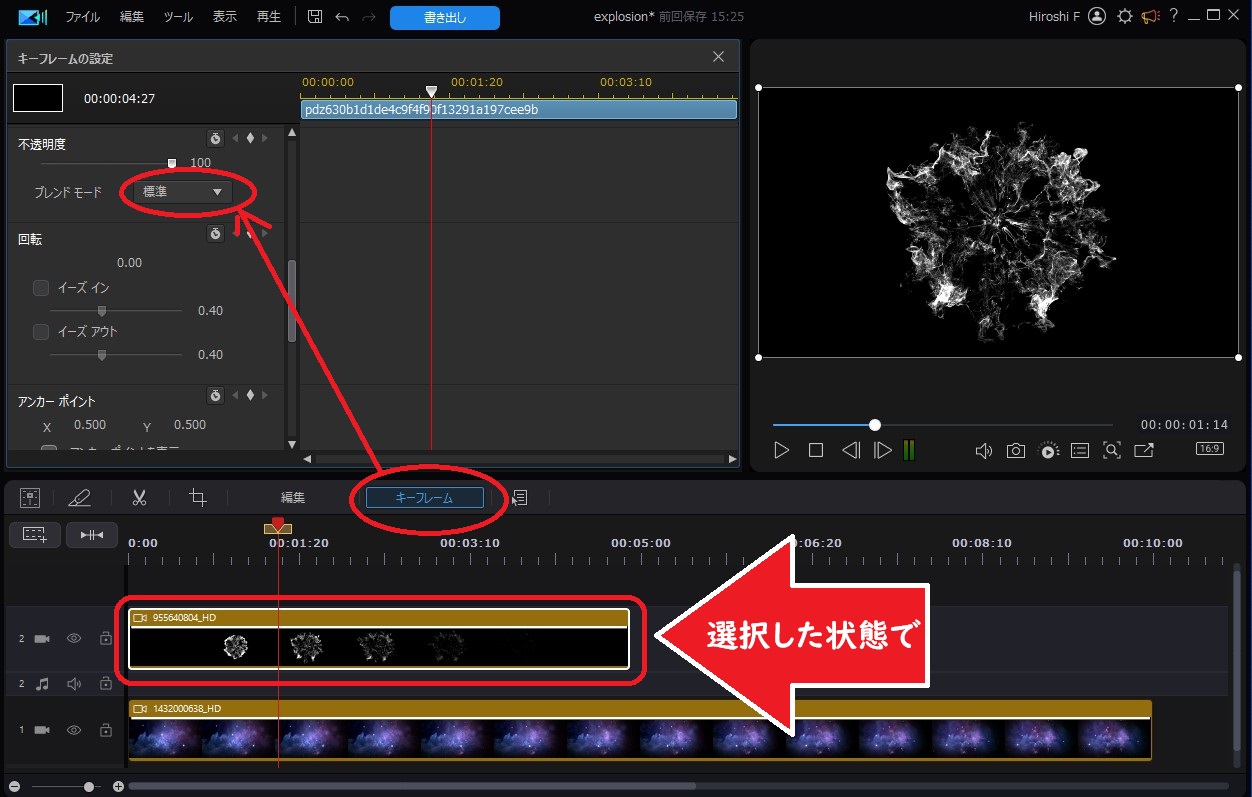Screen dimensions: 1252x797
Task: Open the 再生 menu
Action: [269, 17]
